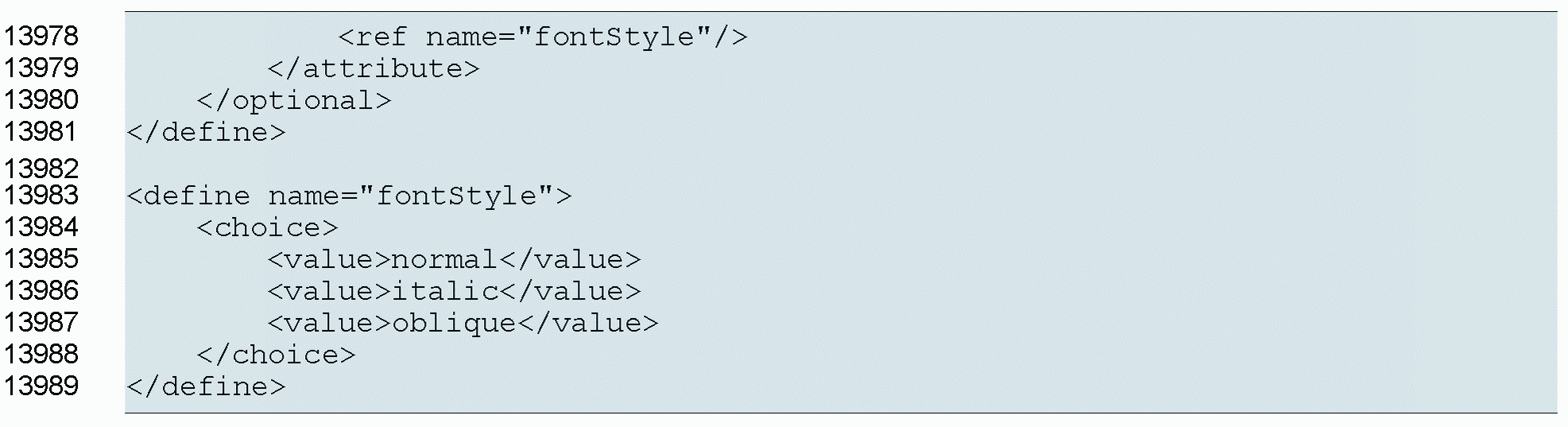The width and height of the screenshot is (1568, 427).
Task: Click the closing optional tag
Action: [x=294, y=101]
